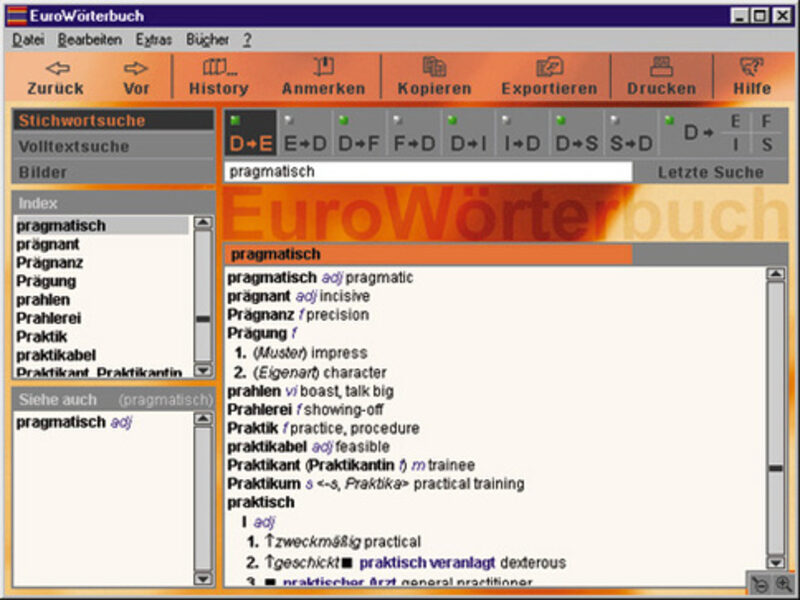Click the praktisch headword in definitions

pyautogui.click(x=261, y=503)
